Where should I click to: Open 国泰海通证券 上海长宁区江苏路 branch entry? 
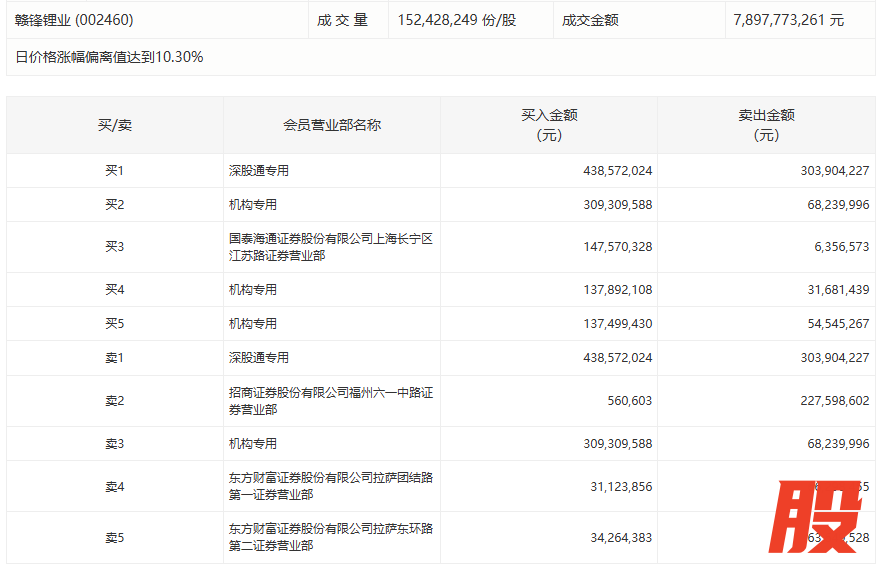pos(330,247)
